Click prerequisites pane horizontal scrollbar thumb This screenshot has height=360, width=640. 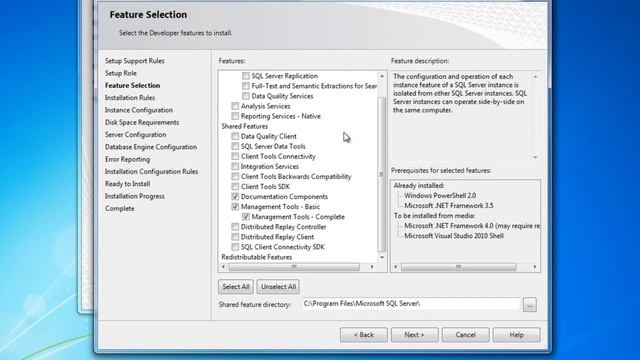click(458, 267)
